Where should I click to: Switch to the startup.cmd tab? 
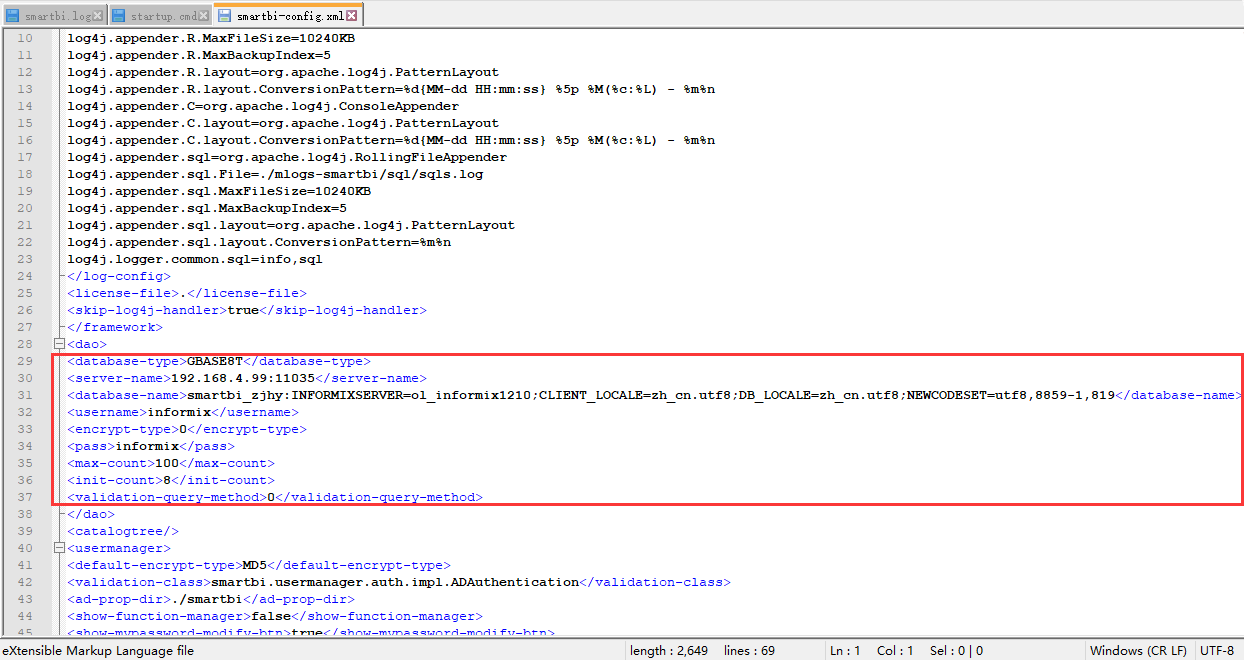[159, 15]
